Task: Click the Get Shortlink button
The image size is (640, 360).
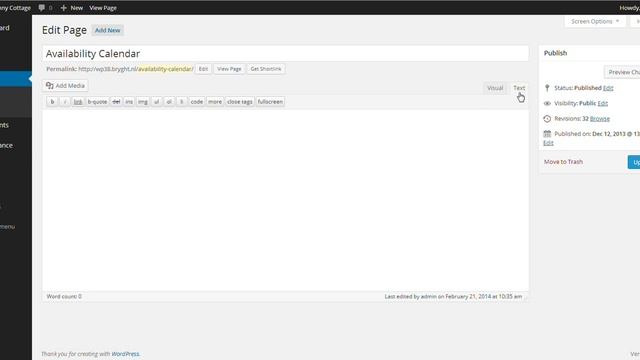Action: tap(266, 69)
